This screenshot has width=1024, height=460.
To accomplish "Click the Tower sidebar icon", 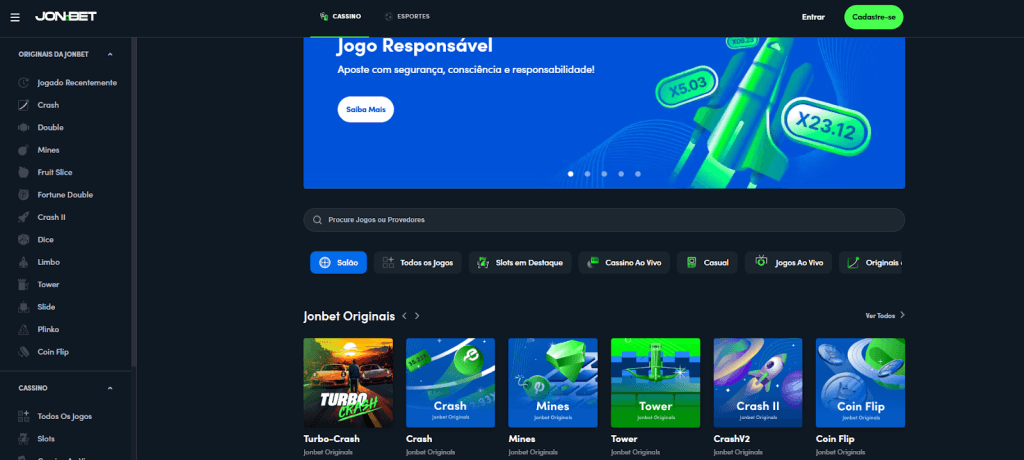I will point(24,284).
